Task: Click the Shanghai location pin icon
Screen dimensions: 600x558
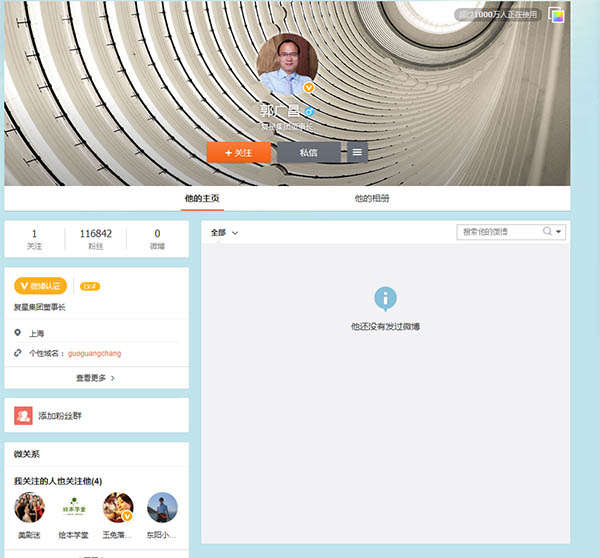Action: pos(18,333)
